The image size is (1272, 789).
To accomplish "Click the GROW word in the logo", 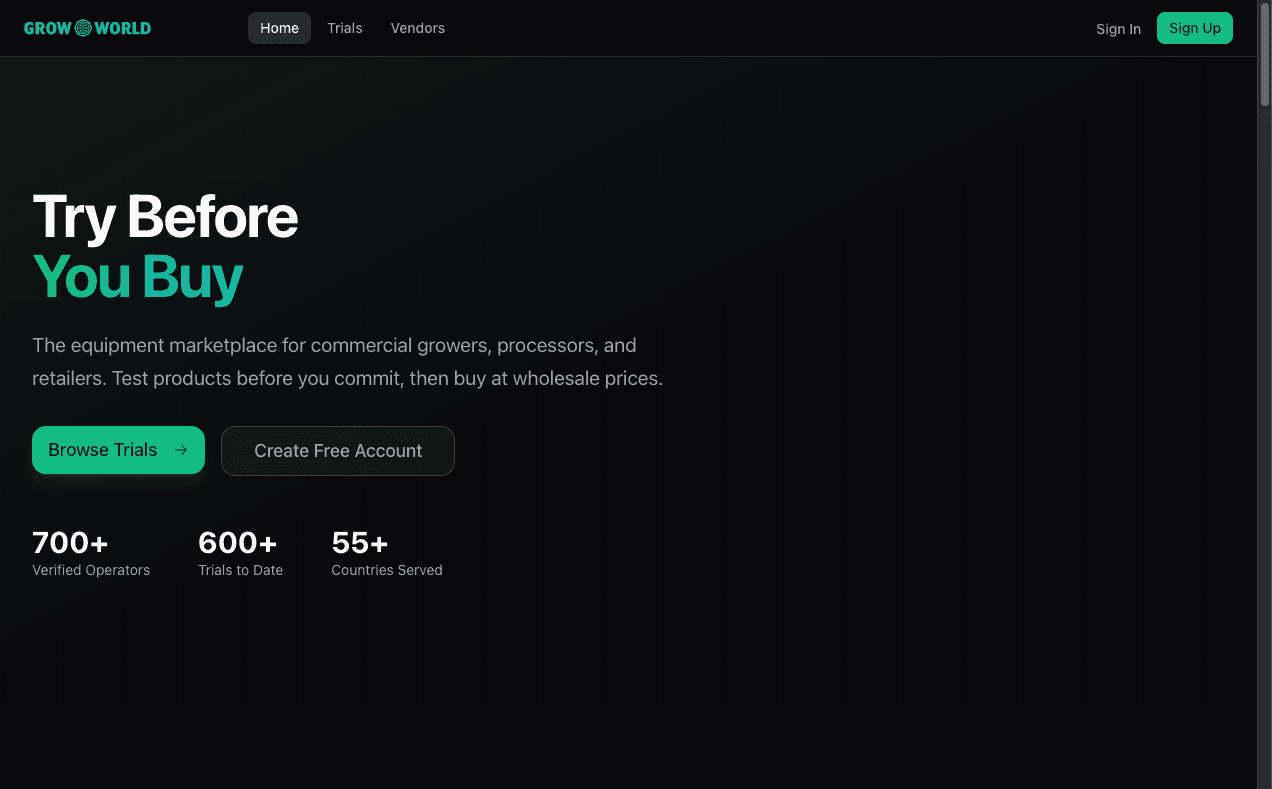I will tap(47, 28).
